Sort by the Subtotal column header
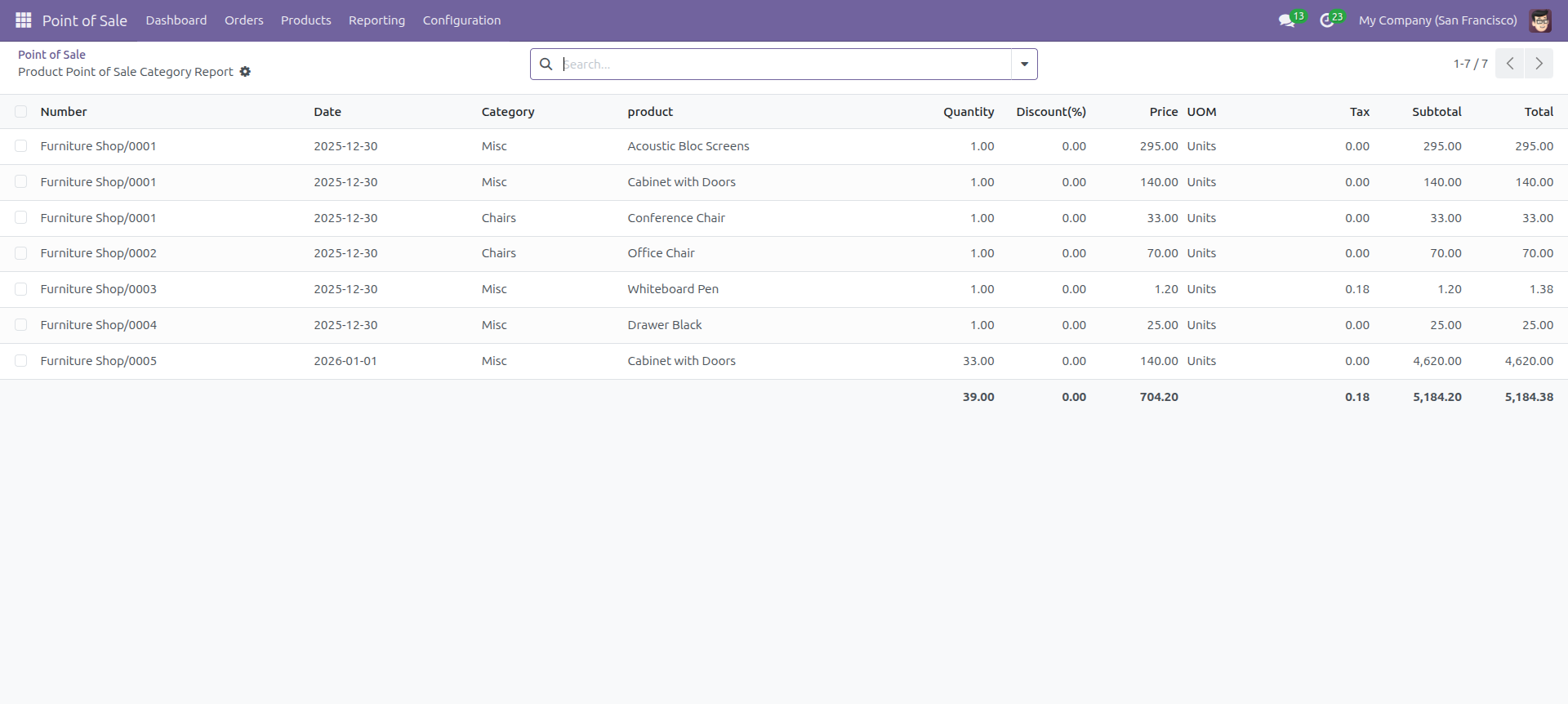Viewport: 1568px width, 704px height. coord(1437,112)
